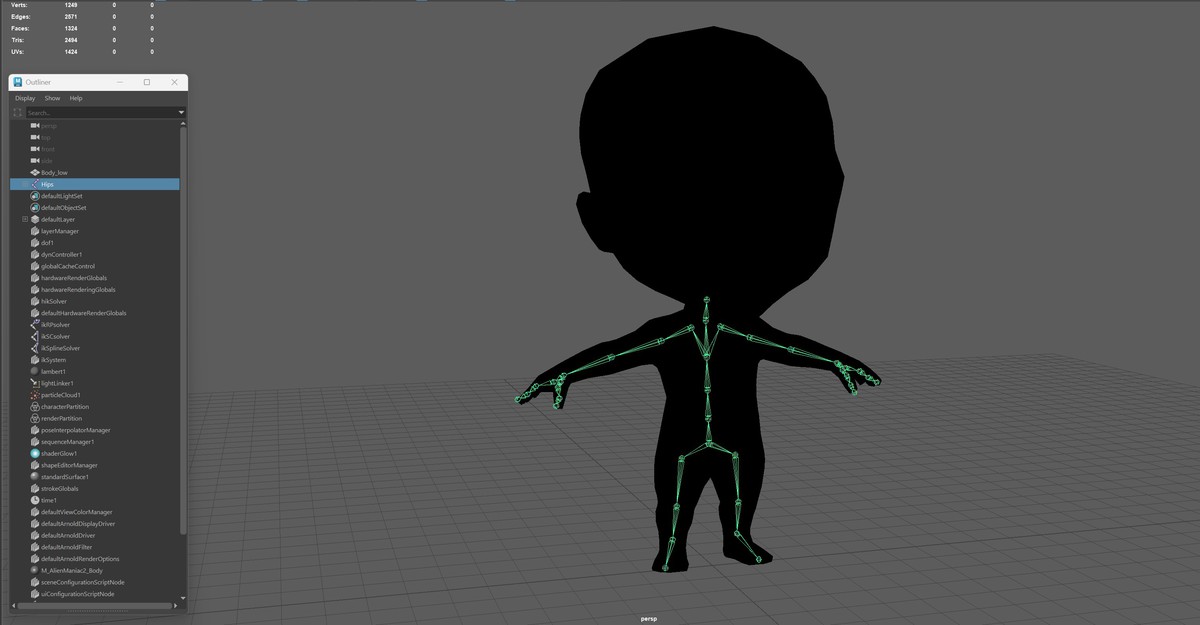Viewport: 1200px width, 625px height.
Task: Select the hardwareRenderGlobals row
Action: pyautogui.click(x=95, y=278)
